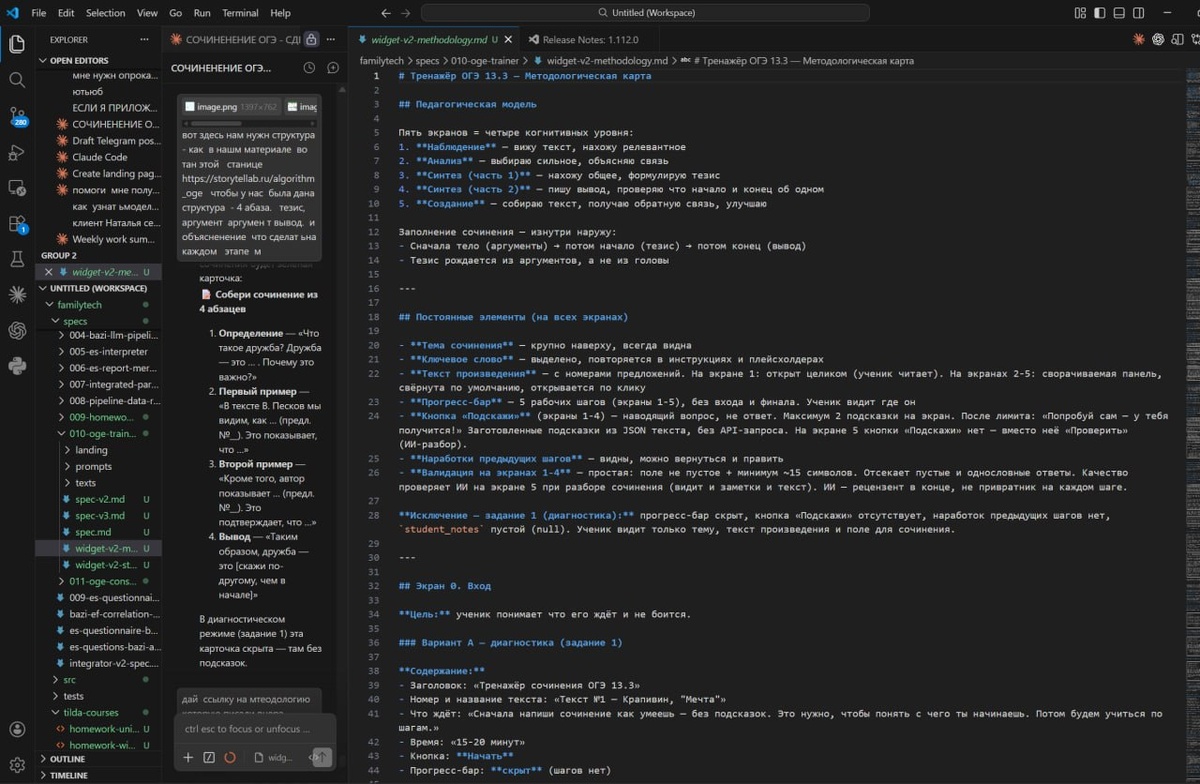
Task: Open the Testing flask view
Action: [17, 259]
